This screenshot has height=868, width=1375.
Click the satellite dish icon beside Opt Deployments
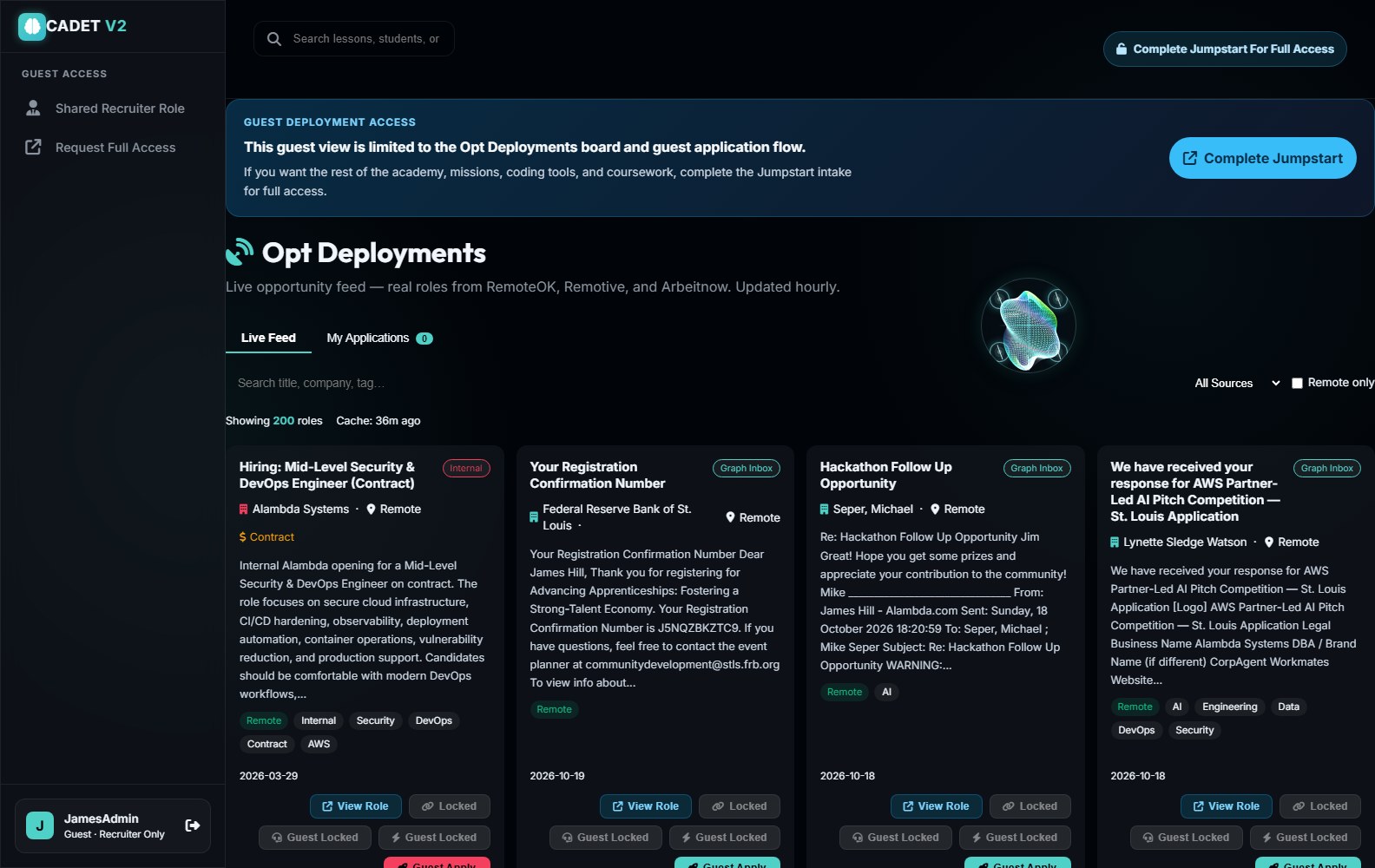240,252
